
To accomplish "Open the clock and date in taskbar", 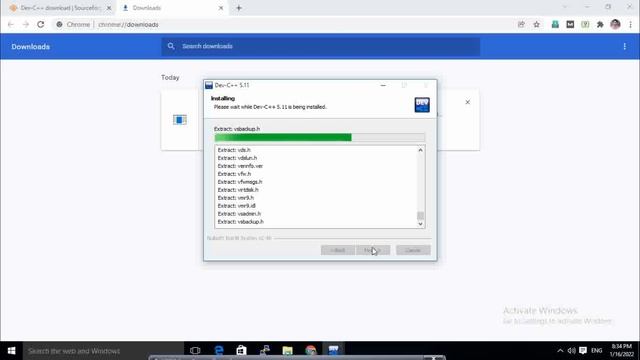I will coord(622,351).
